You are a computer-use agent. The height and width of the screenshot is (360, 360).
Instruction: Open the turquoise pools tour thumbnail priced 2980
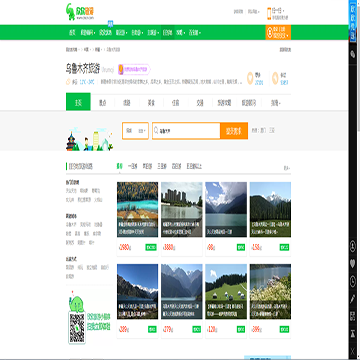point(137,209)
